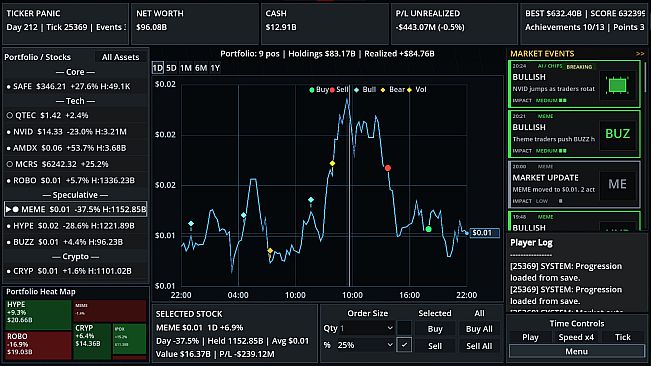Open the Qty dropdown
The height and width of the screenshot is (366, 651).
(367, 328)
